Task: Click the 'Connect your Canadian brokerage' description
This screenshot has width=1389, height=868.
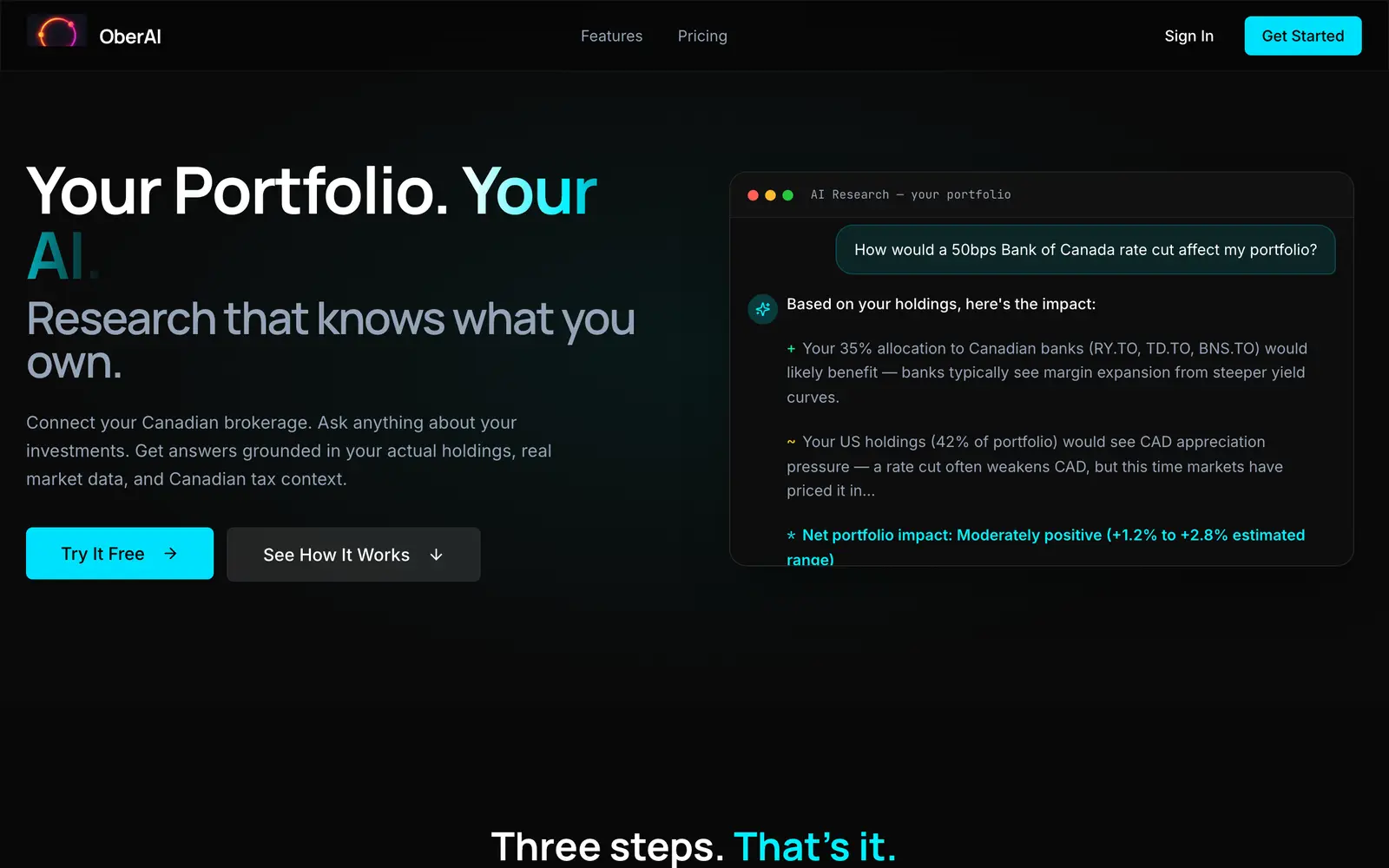Action: pyautogui.click(x=289, y=450)
